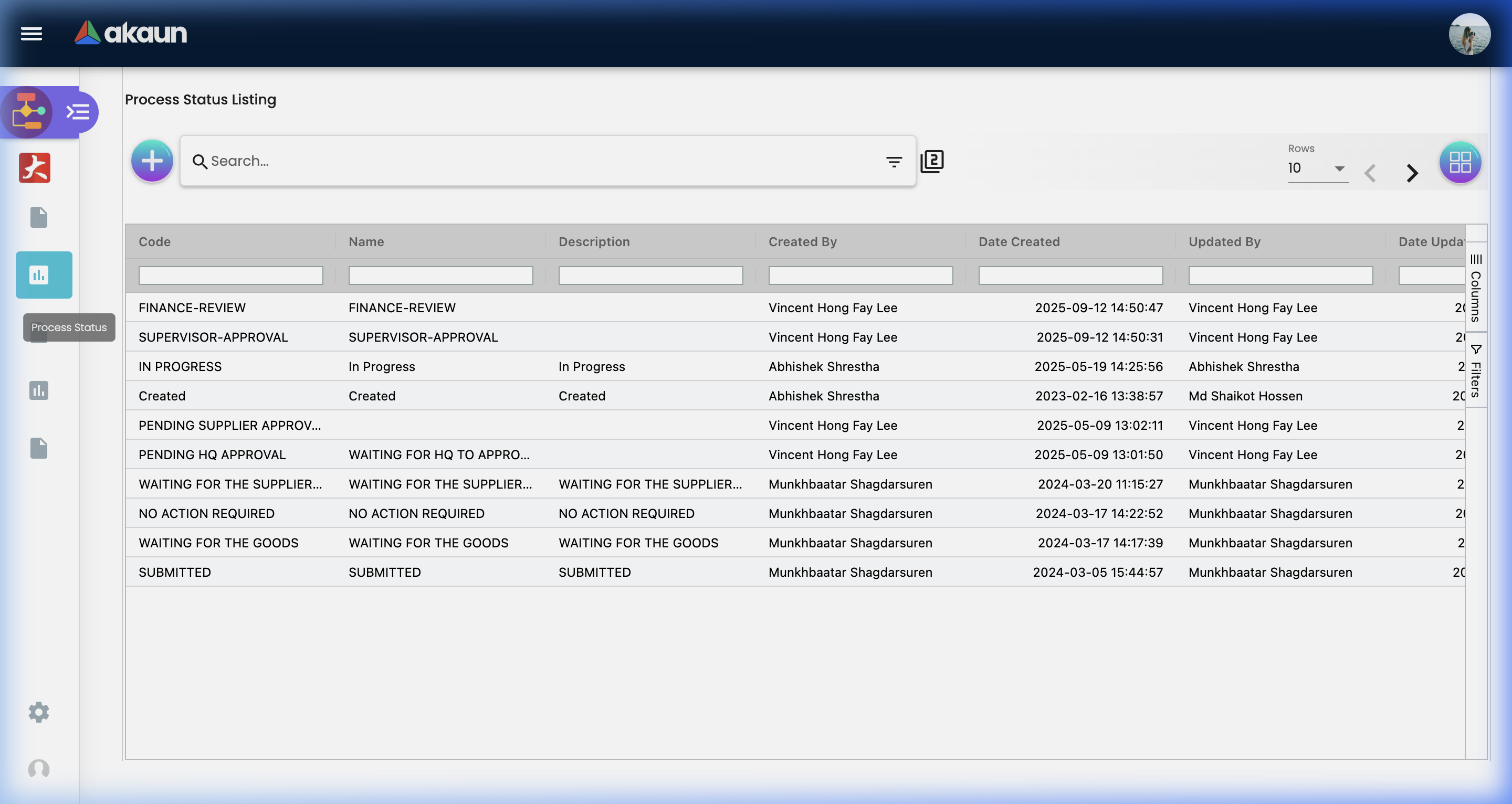Sort by the Date Created column header
Screen dimensions: 1512x804
[x=1019, y=242]
